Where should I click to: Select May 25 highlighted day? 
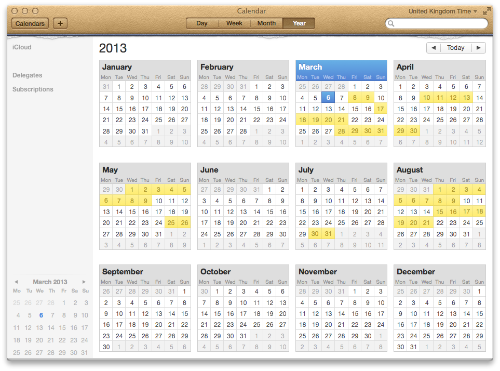[171, 222]
